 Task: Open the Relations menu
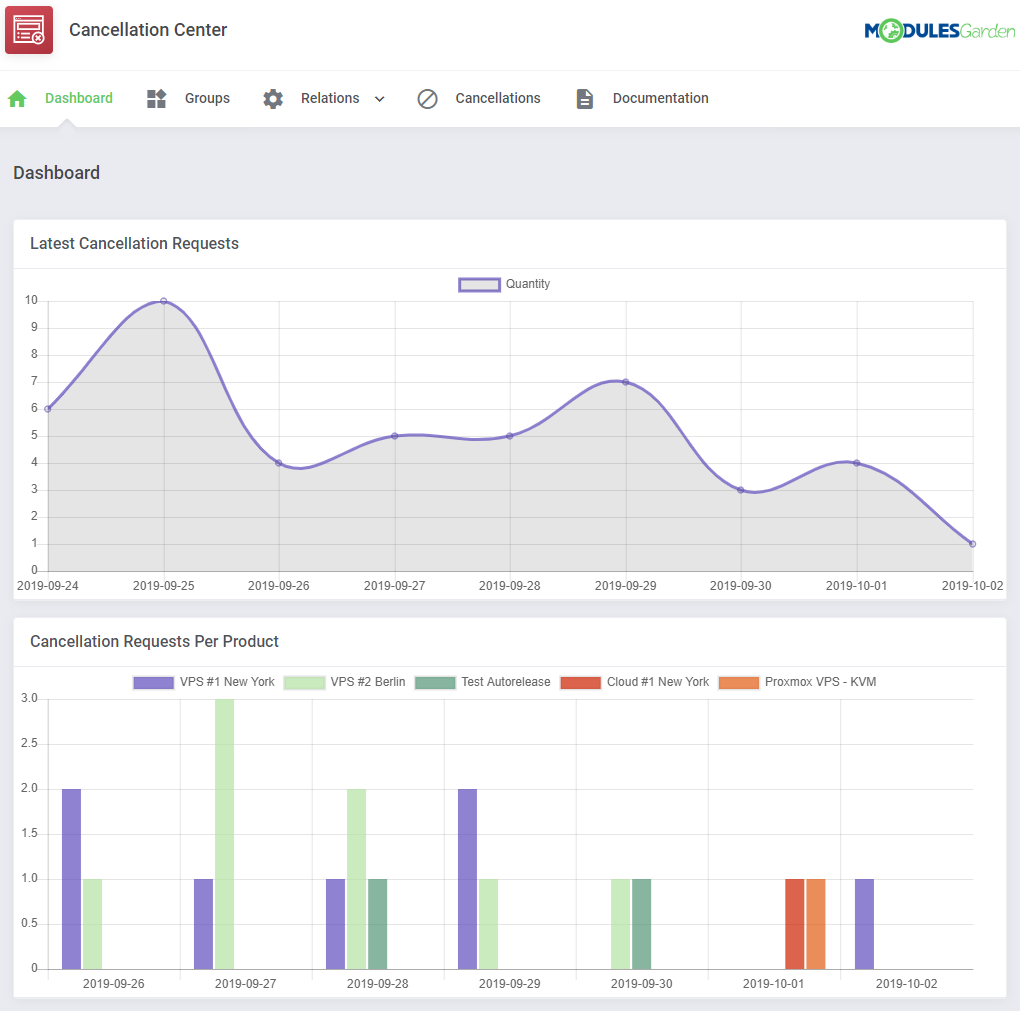click(330, 98)
